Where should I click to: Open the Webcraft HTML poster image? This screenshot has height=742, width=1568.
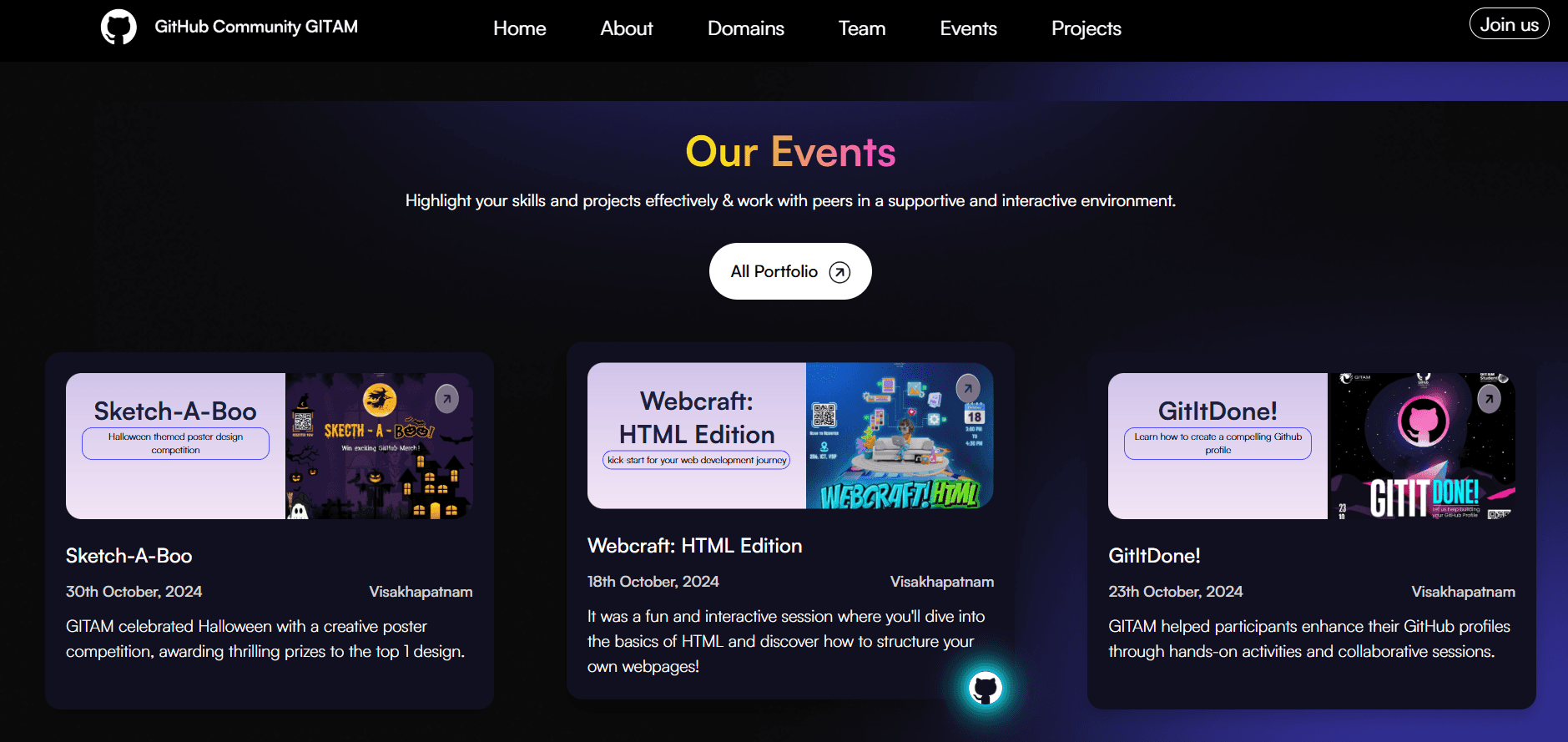click(x=900, y=436)
